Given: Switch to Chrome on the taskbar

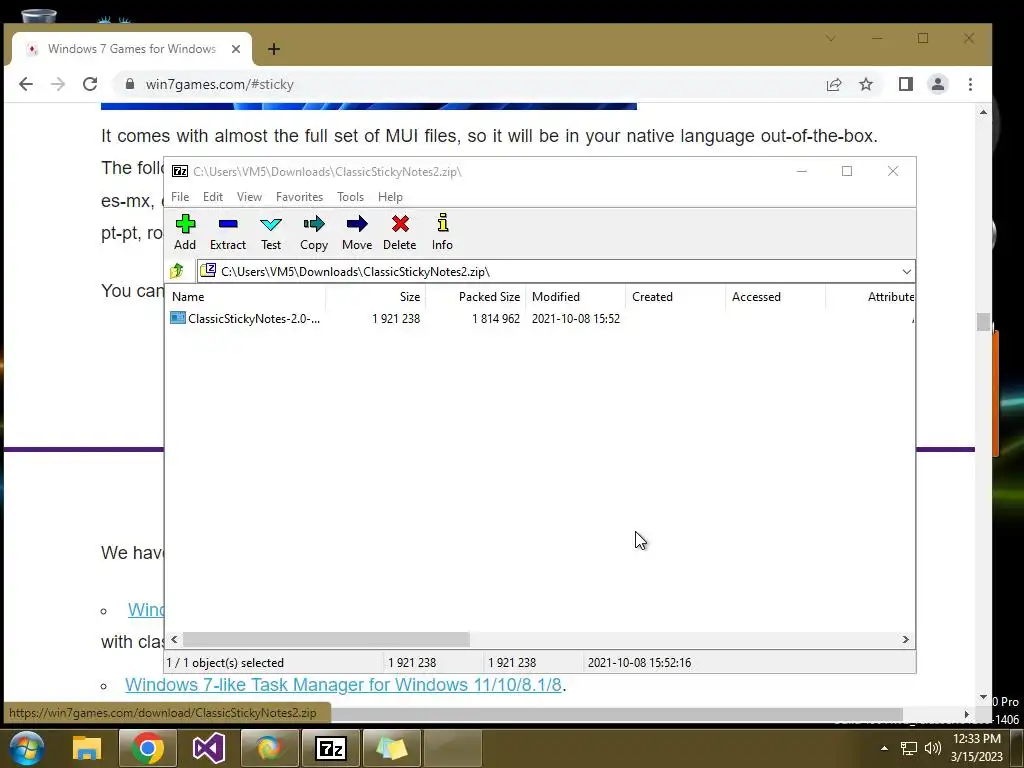Looking at the screenshot, I should tap(148, 748).
